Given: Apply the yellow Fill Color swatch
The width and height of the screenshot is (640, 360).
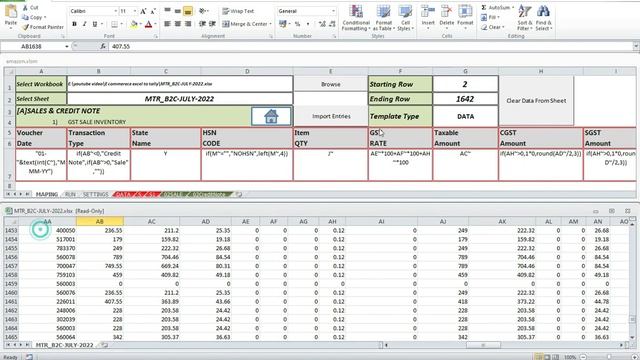Looking at the screenshot, I should click(x=133, y=24).
